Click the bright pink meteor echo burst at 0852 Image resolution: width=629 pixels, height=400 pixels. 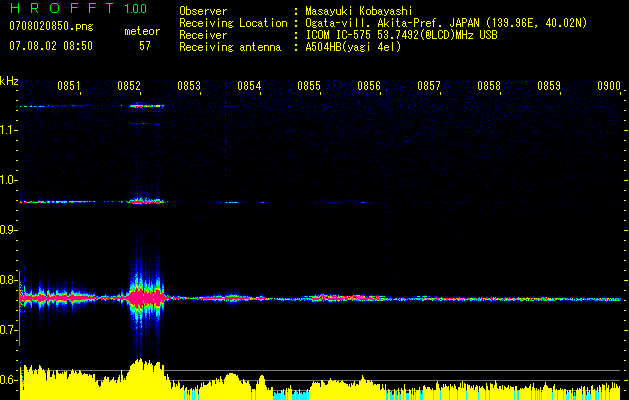tap(146, 298)
